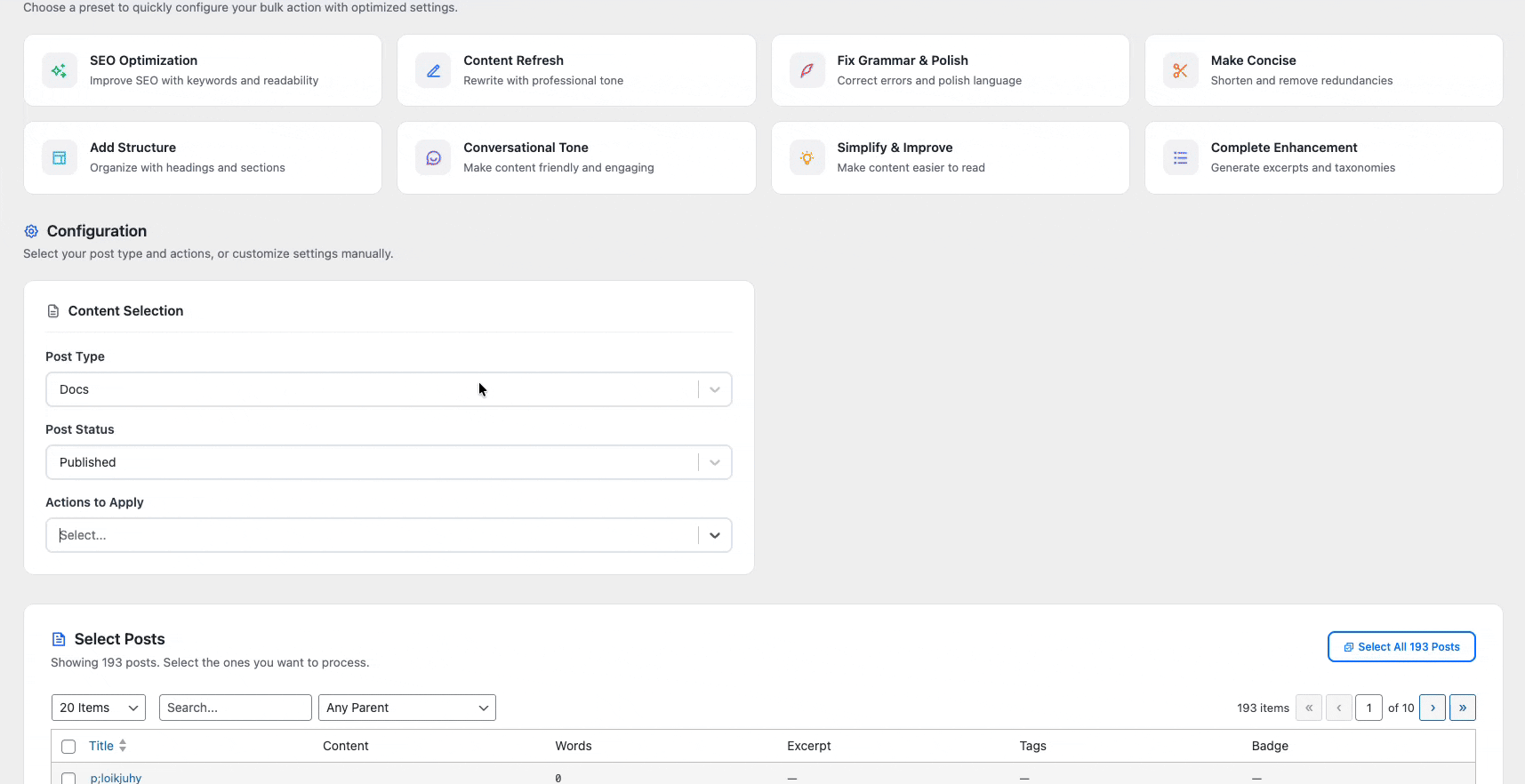Screen dimensions: 1525x784
Task: Click the Fix Grammar & Polish feather icon
Action: tap(807, 71)
